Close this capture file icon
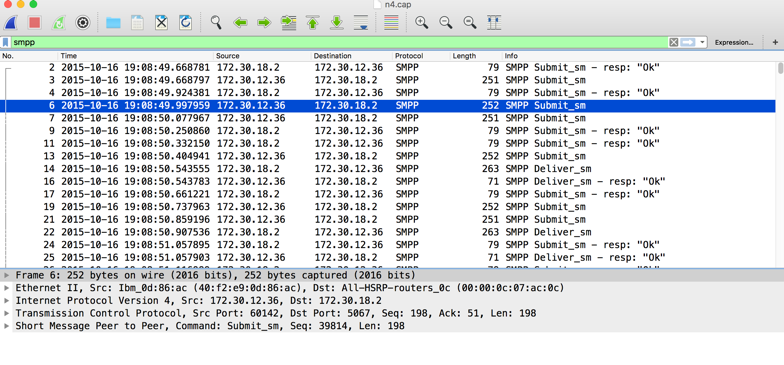 (x=161, y=22)
